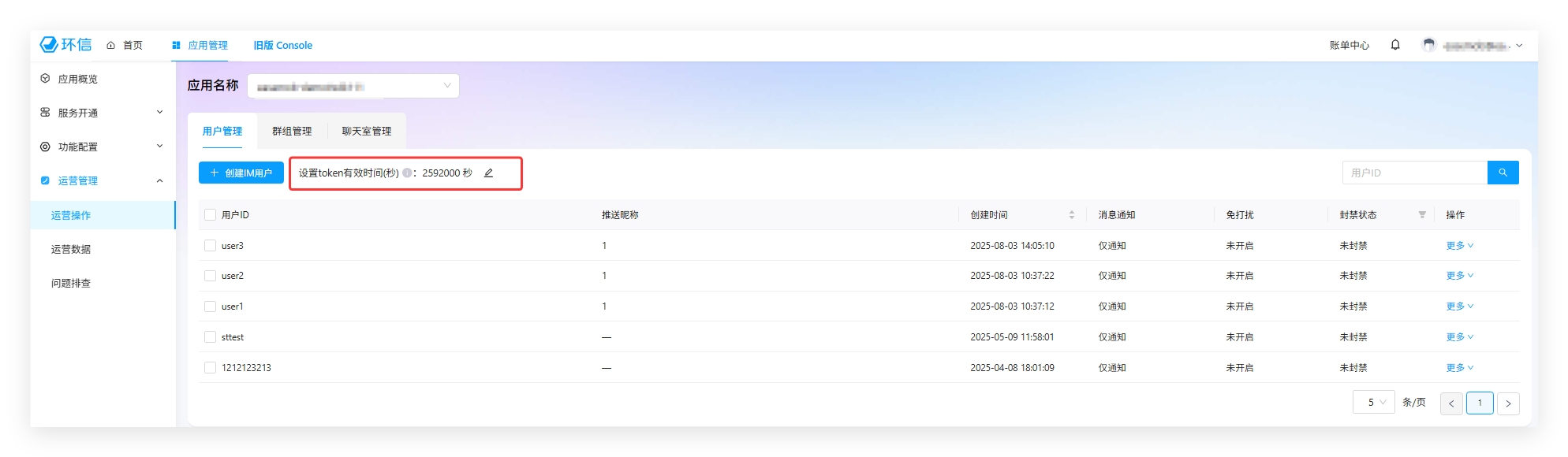Open the 封禁状态 filter icon

pos(1422,215)
